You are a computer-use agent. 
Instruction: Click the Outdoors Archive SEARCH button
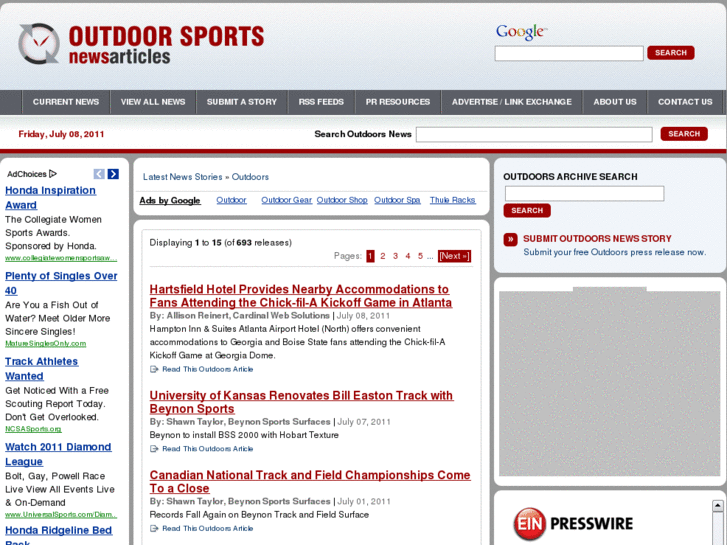[x=527, y=211]
